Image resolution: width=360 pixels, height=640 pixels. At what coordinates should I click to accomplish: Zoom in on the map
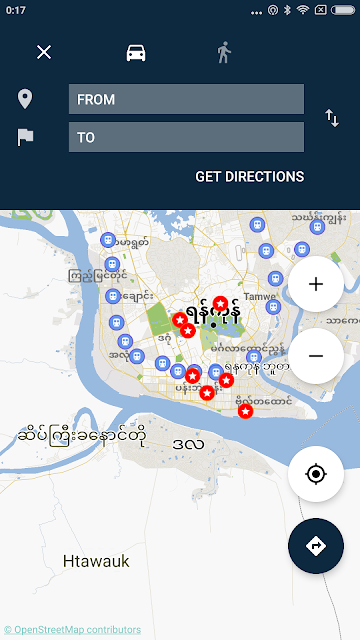[316, 284]
